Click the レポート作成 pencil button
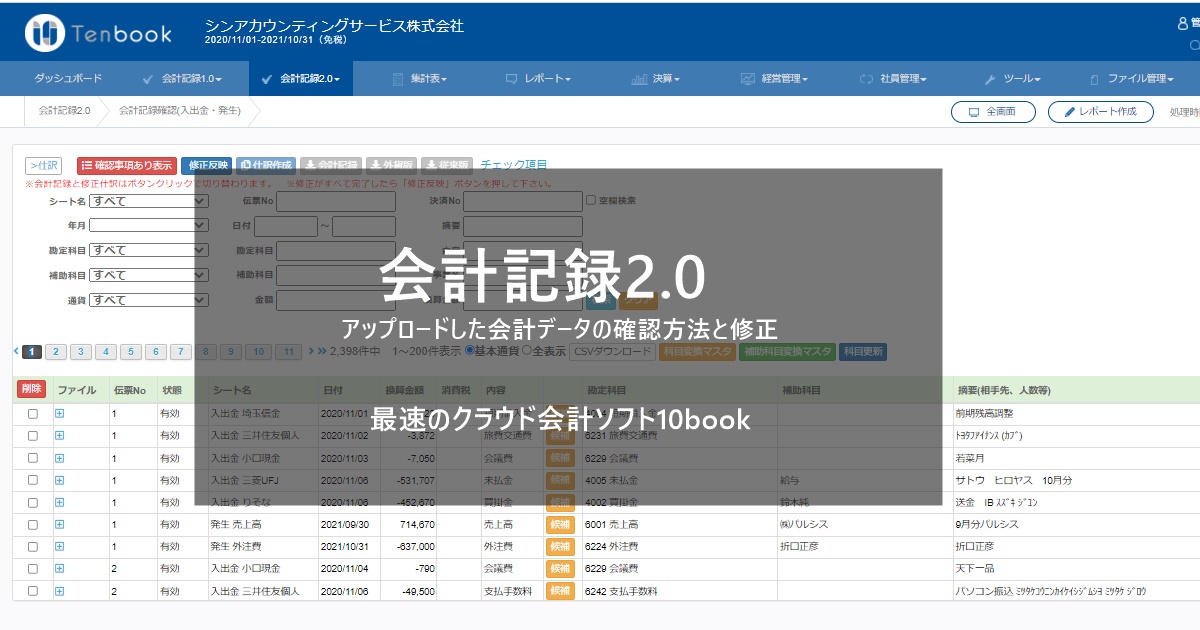Screen dimensions: 1200x630 pyautogui.click(x=1100, y=112)
